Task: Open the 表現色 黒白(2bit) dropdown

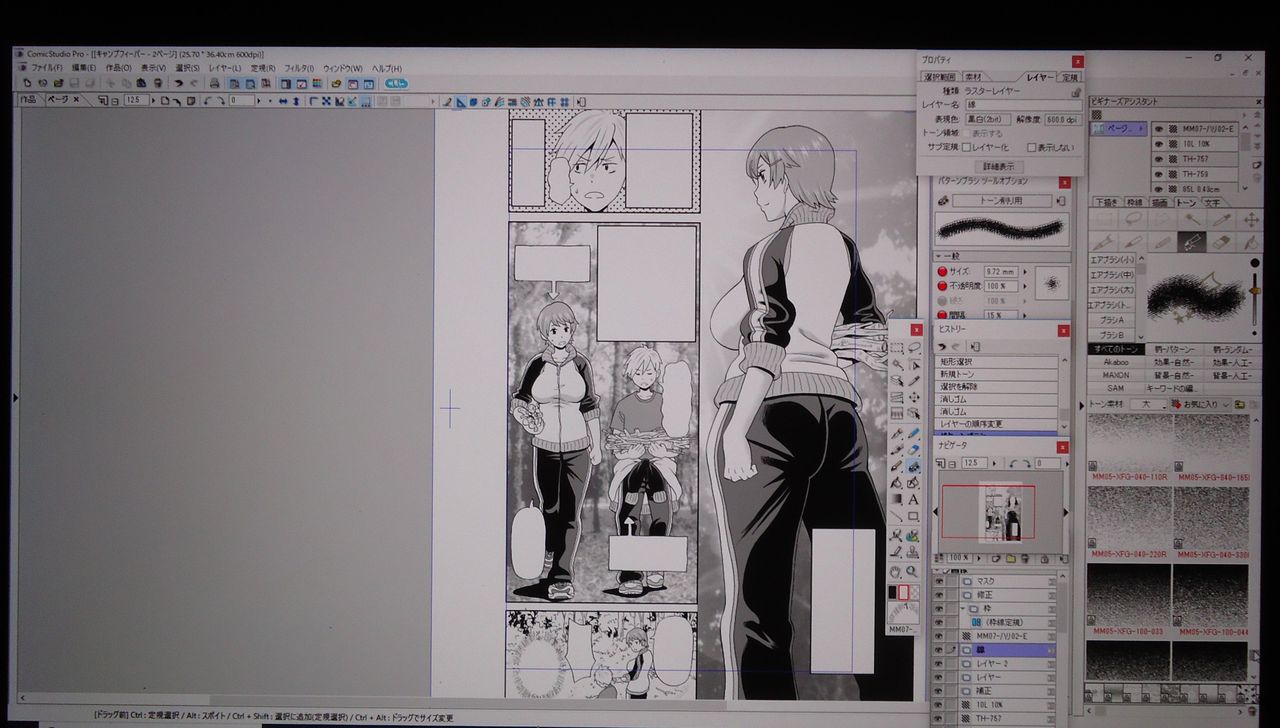Action: (x=987, y=119)
